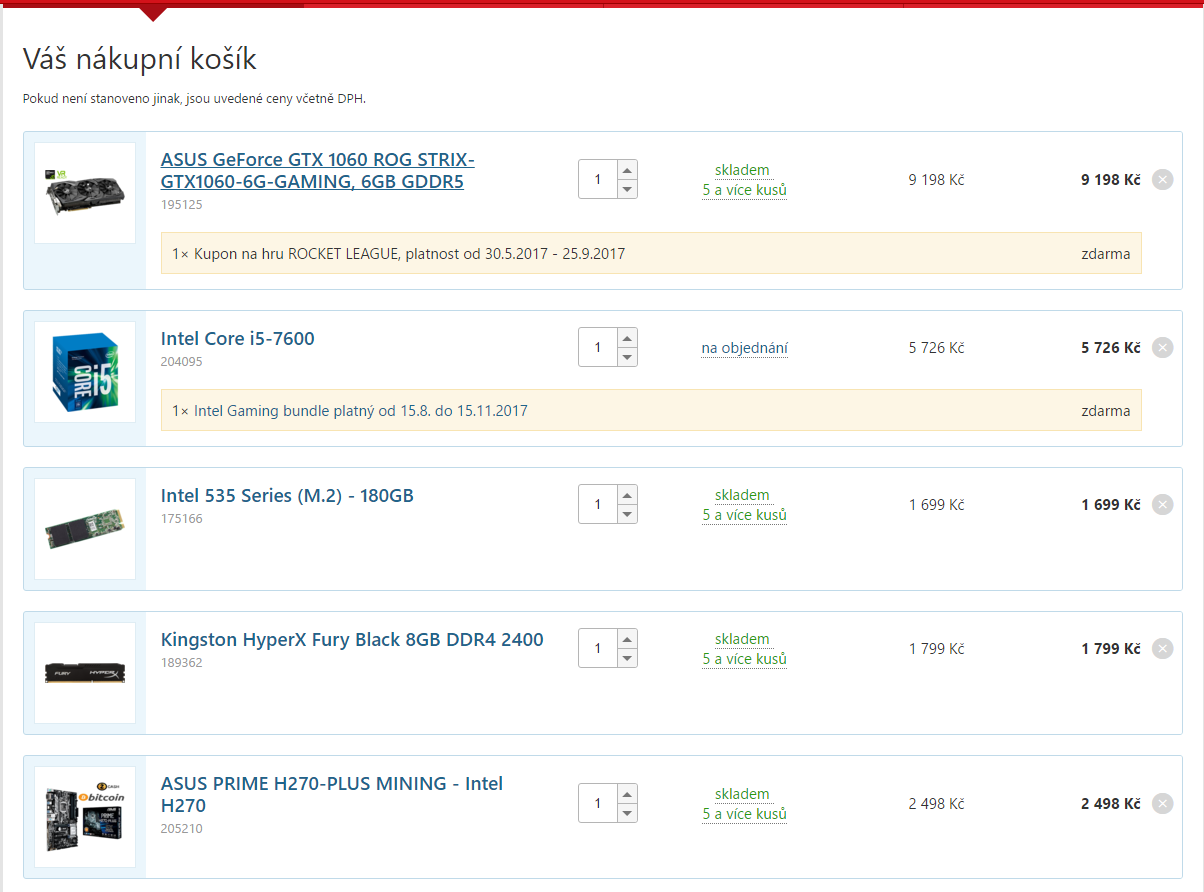Decrease quantity of Kingston HyperX Fury Black
Viewport: 1204px width, 892px height.
pyautogui.click(x=627, y=658)
